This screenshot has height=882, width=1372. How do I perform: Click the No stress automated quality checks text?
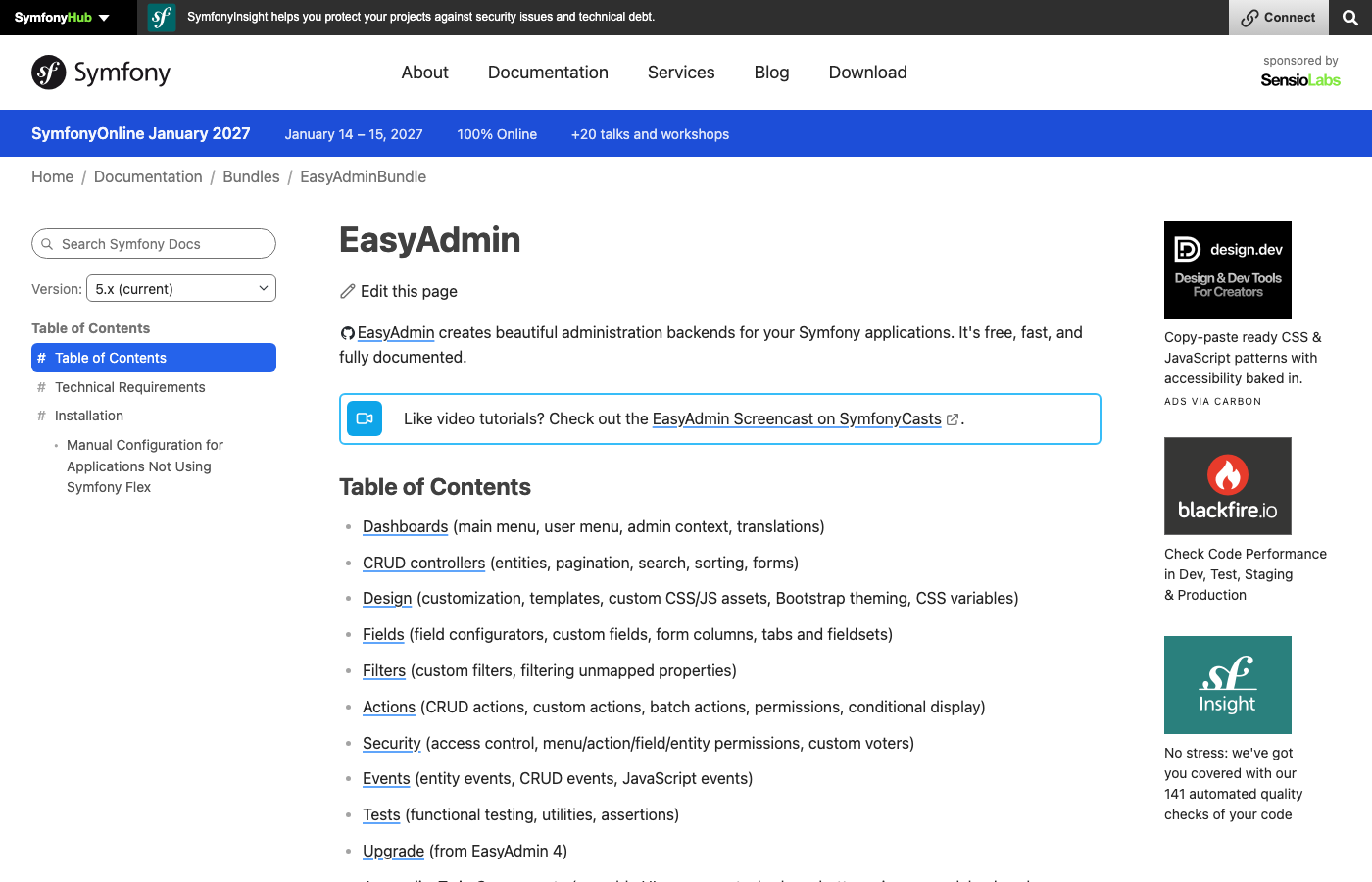(x=1233, y=784)
